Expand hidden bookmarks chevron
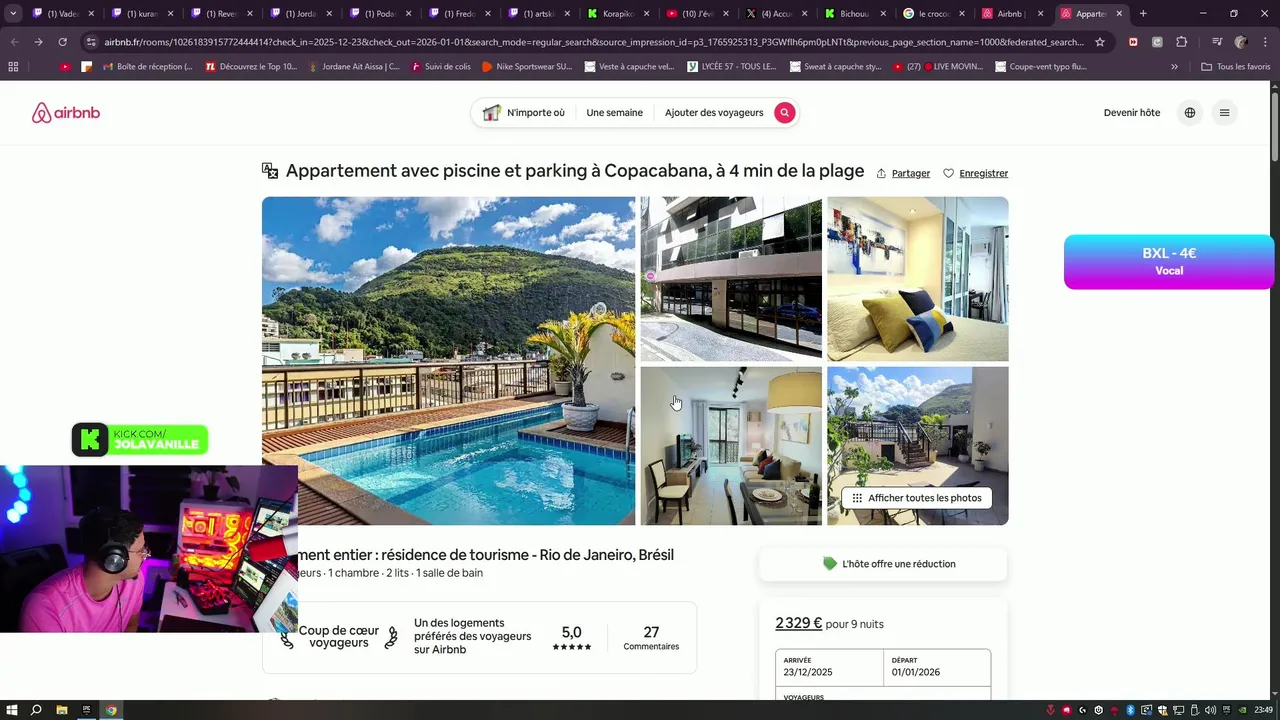 coord(1174,66)
